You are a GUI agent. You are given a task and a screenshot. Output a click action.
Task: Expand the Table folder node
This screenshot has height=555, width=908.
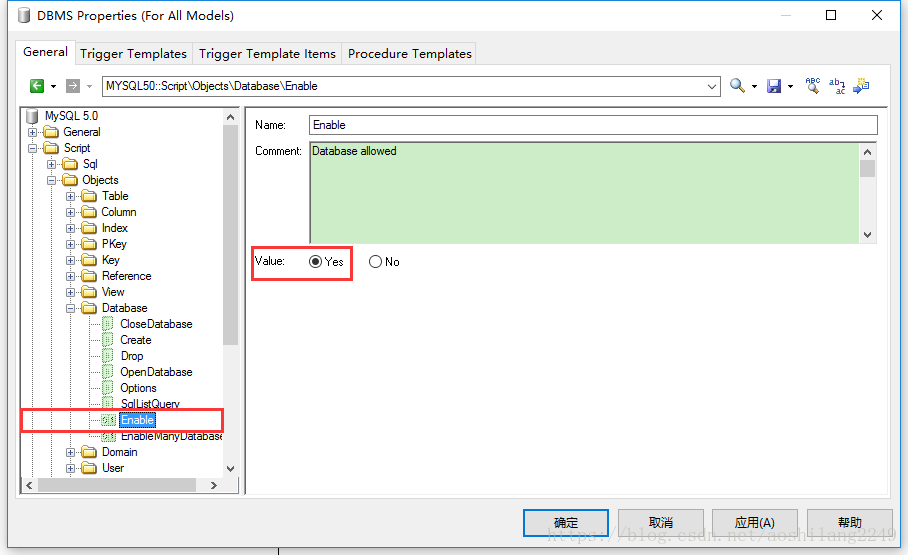(70, 196)
